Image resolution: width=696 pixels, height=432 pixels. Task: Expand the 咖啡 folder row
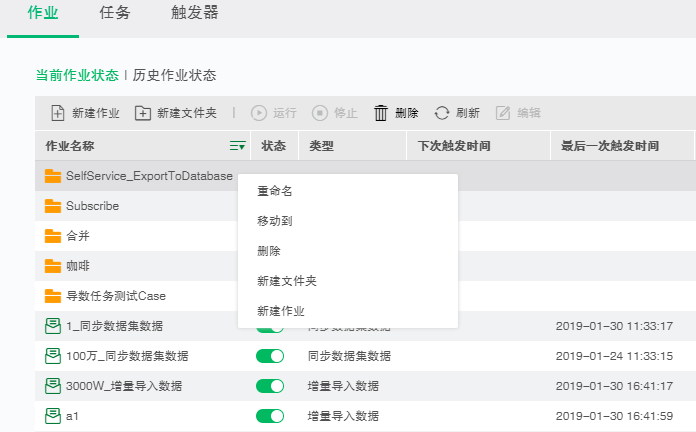coord(53,266)
